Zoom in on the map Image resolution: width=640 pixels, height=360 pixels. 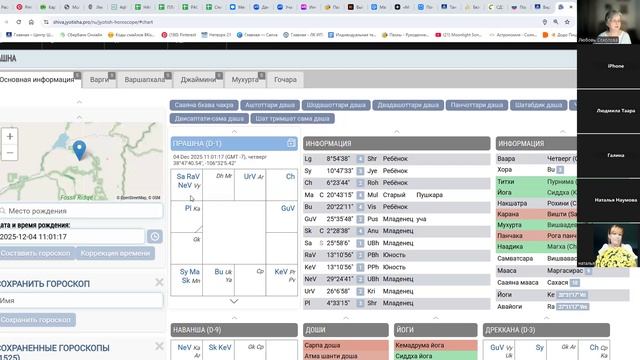pyautogui.click(x=10, y=136)
